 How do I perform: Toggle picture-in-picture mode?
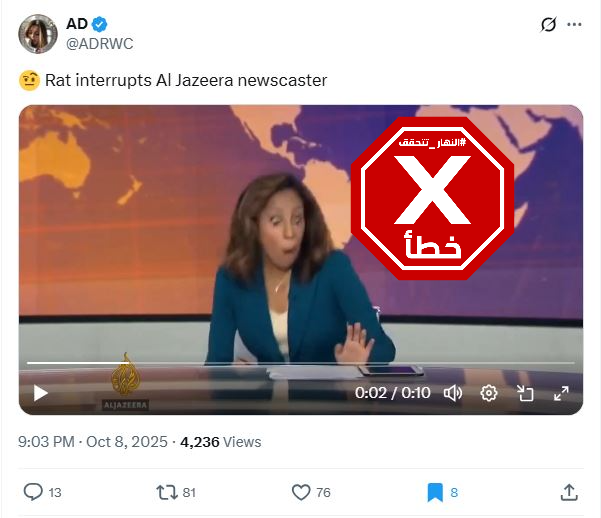(x=525, y=393)
